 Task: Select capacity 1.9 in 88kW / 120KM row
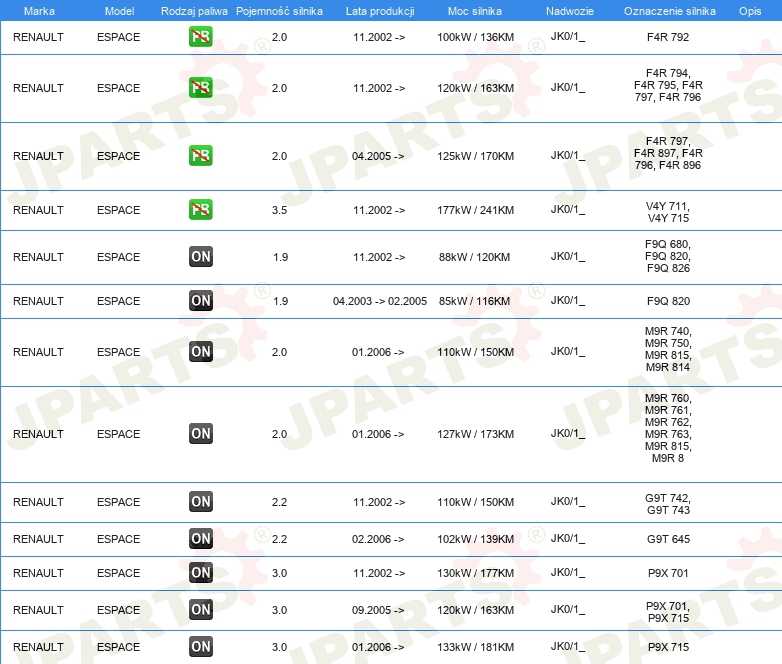(x=280, y=257)
